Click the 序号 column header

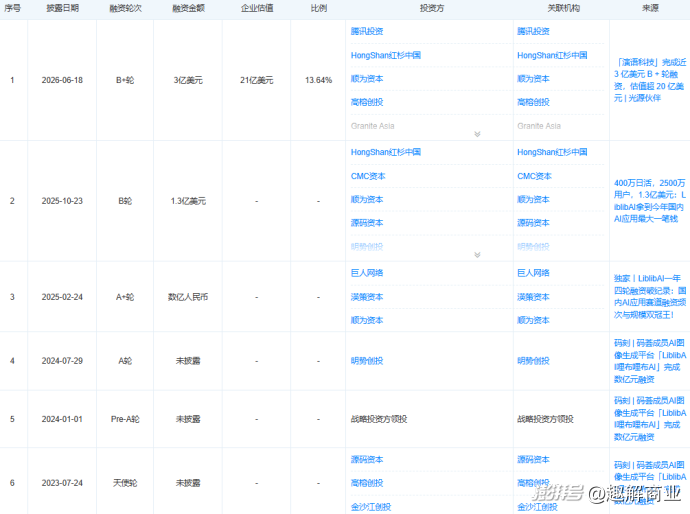pos(12,8)
